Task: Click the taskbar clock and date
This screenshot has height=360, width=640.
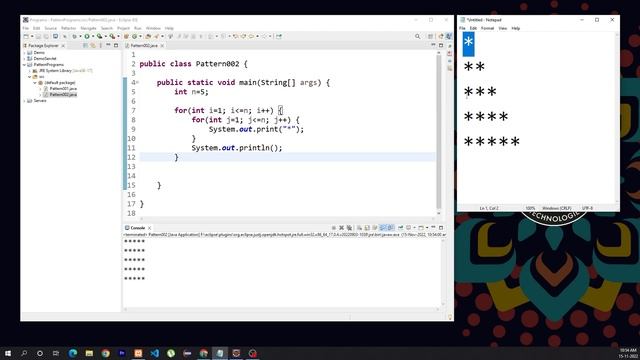Action: pos(628,353)
